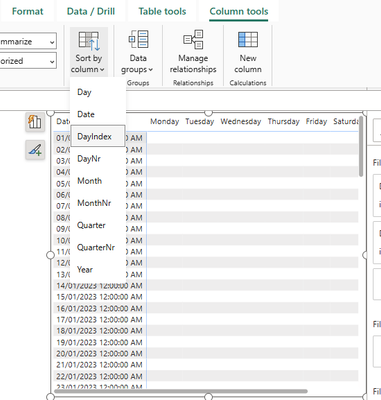The width and height of the screenshot is (381, 400).
Task: Select DayIndex as the sort column
Action: click(98, 136)
